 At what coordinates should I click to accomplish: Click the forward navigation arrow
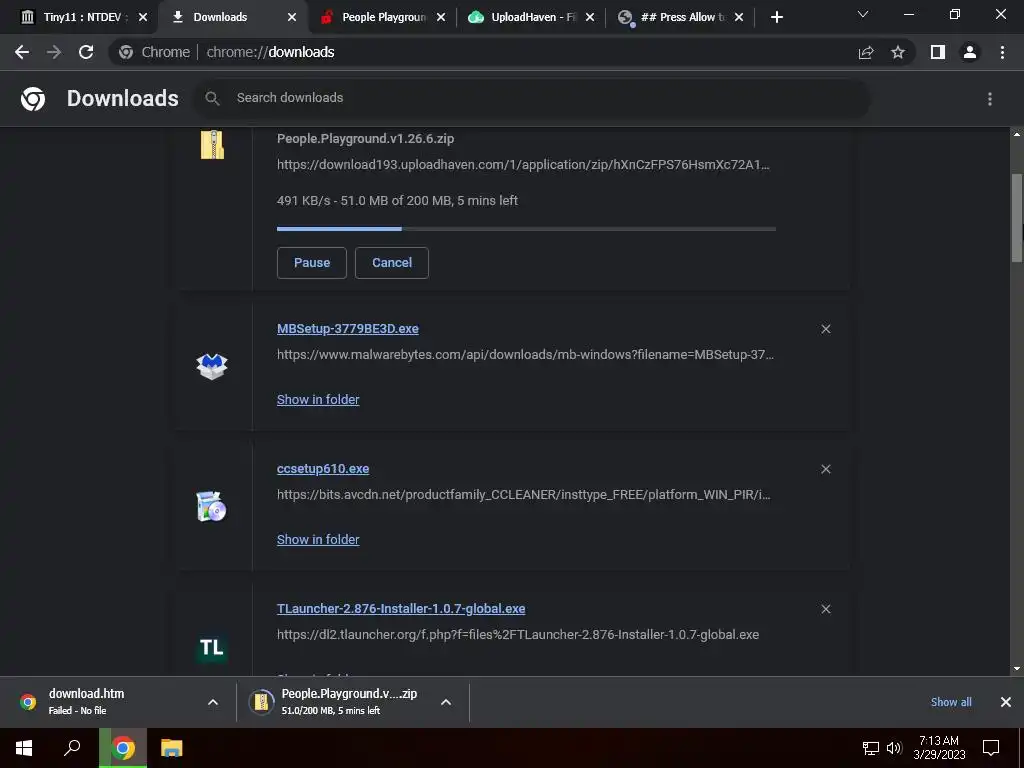54,52
